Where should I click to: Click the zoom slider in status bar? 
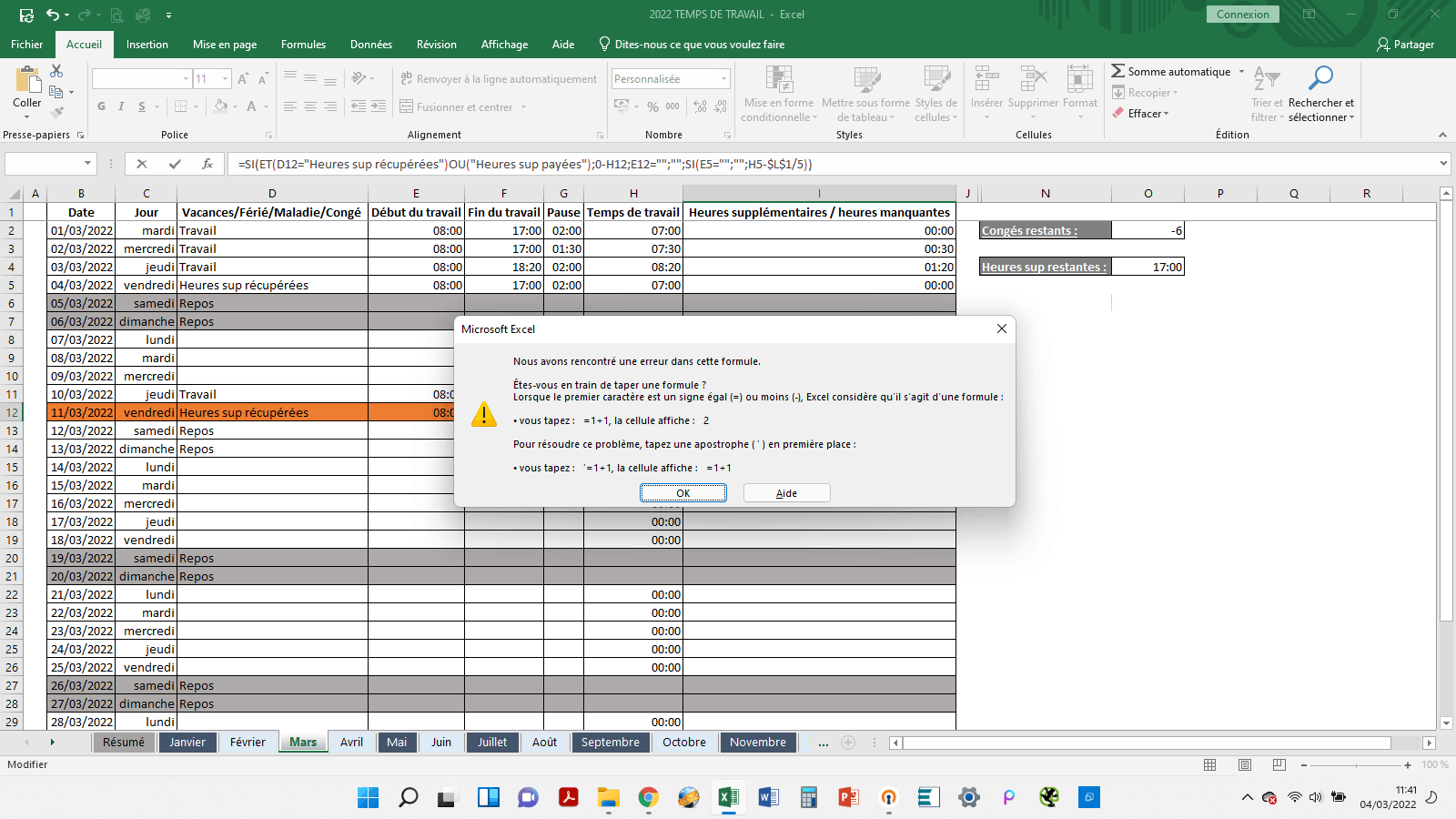[1356, 765]
